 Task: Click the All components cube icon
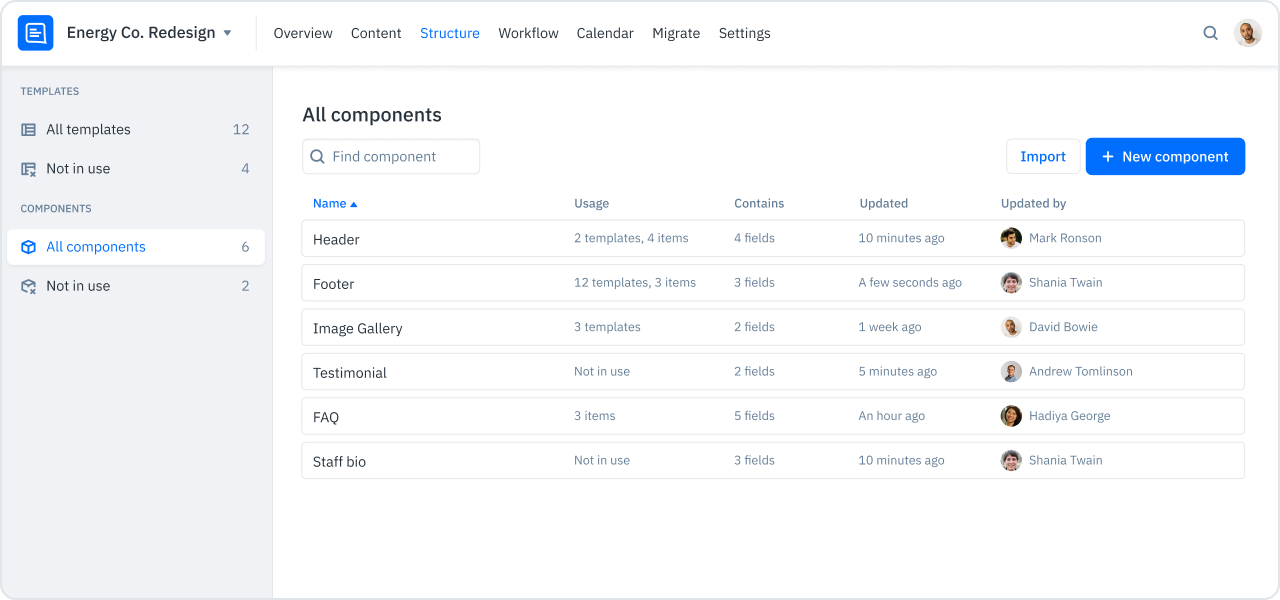[x=29, y=247]
